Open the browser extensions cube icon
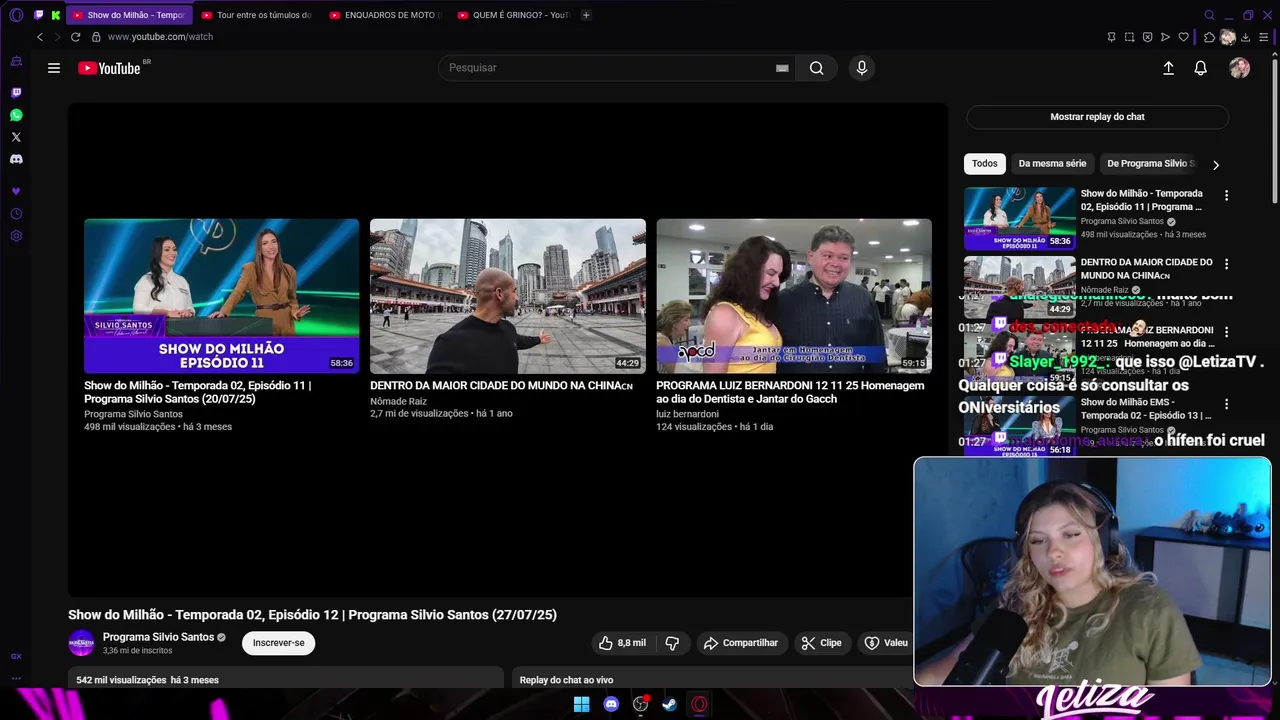Image resolution: width=1280 pixels, height=720 pixels. point(1209,37)
